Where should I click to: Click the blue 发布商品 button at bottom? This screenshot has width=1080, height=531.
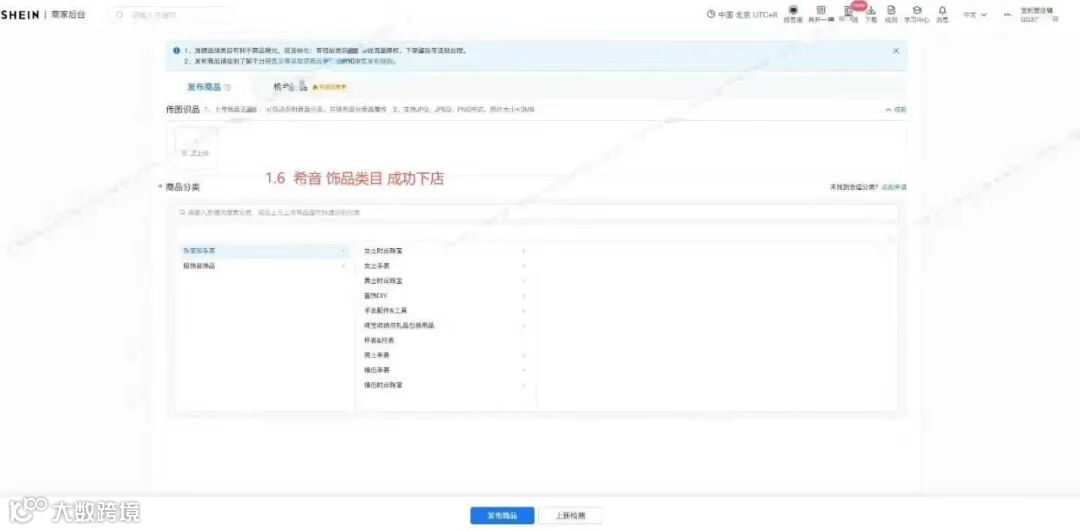click(x=501, y=516)
